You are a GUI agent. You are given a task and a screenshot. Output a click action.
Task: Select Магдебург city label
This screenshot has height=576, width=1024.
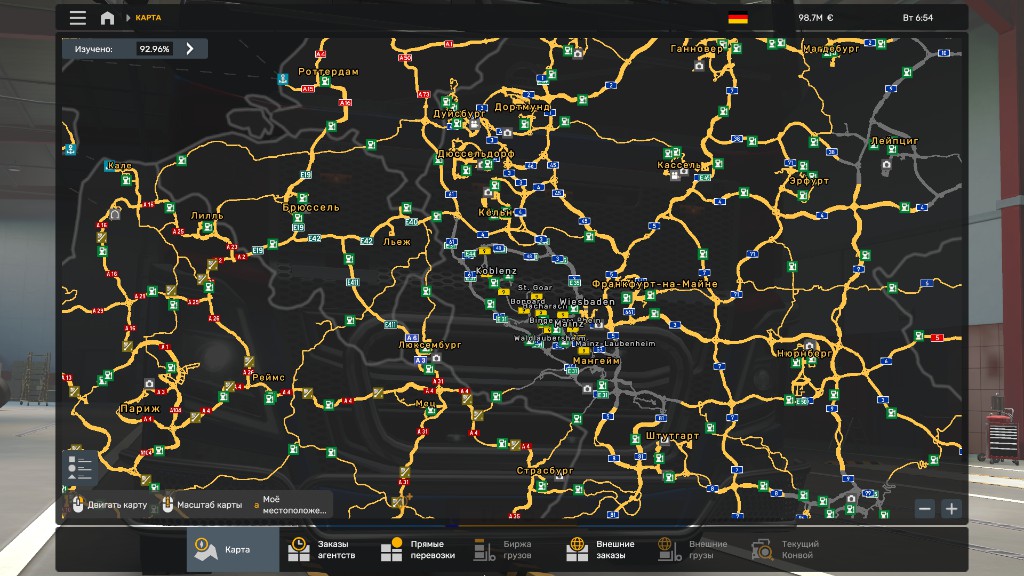click(x=831, y=48)
